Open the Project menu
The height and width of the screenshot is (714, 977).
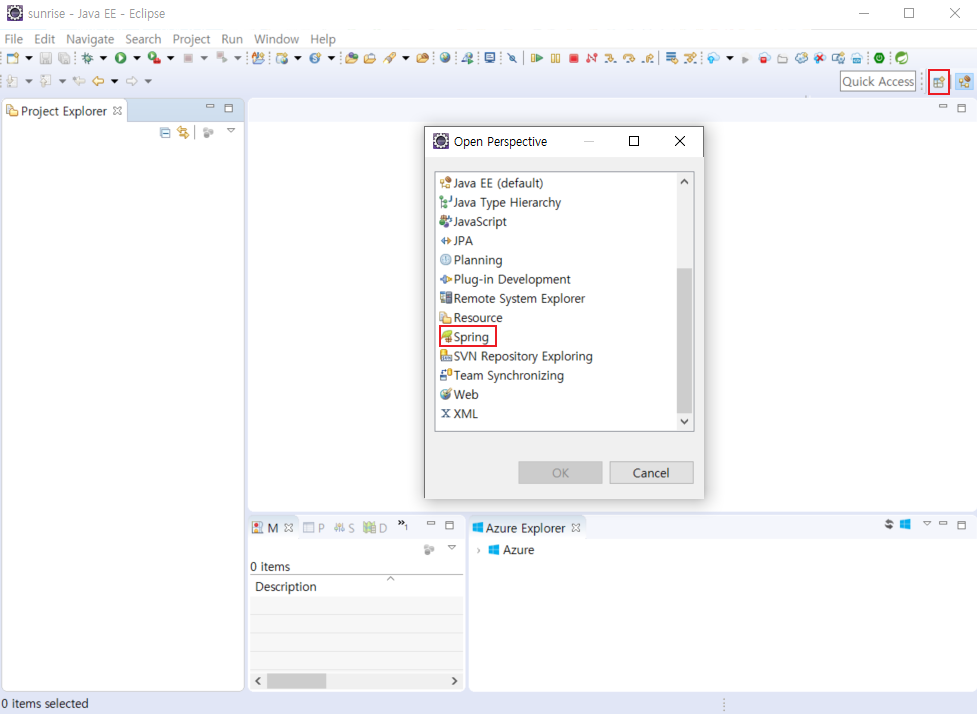point(191,39)
